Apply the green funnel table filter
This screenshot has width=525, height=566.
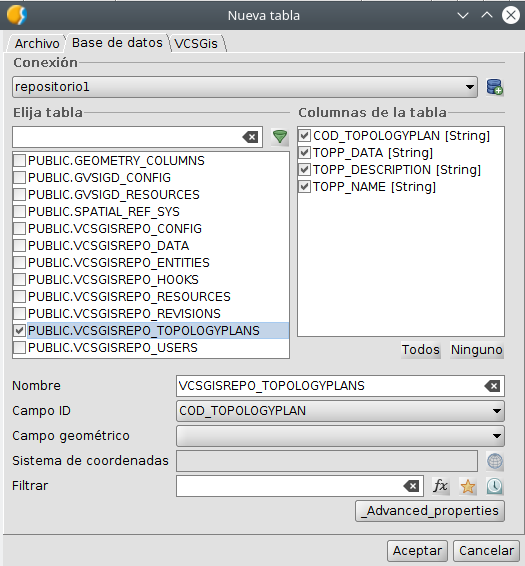(x=279, y=137)
